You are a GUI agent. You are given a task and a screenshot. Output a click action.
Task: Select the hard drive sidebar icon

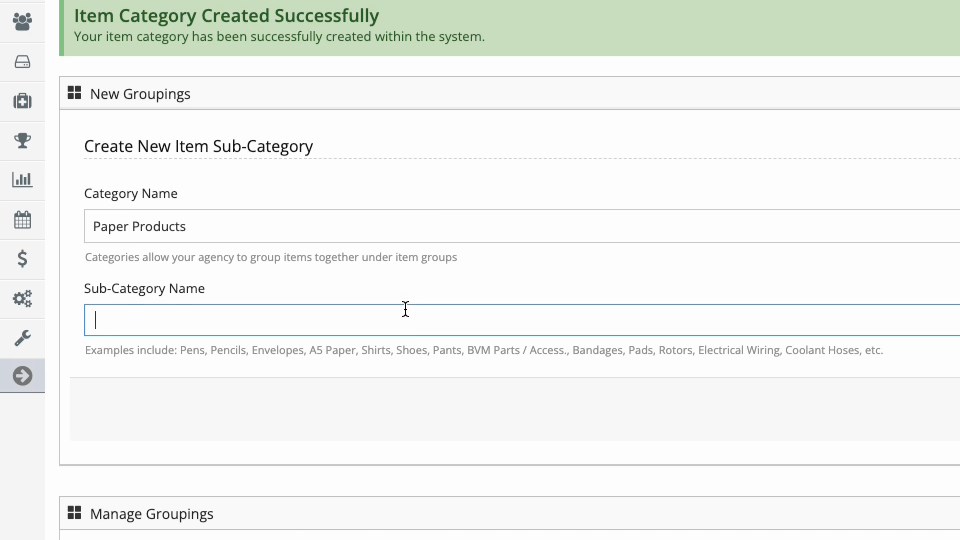click(22, 62)
